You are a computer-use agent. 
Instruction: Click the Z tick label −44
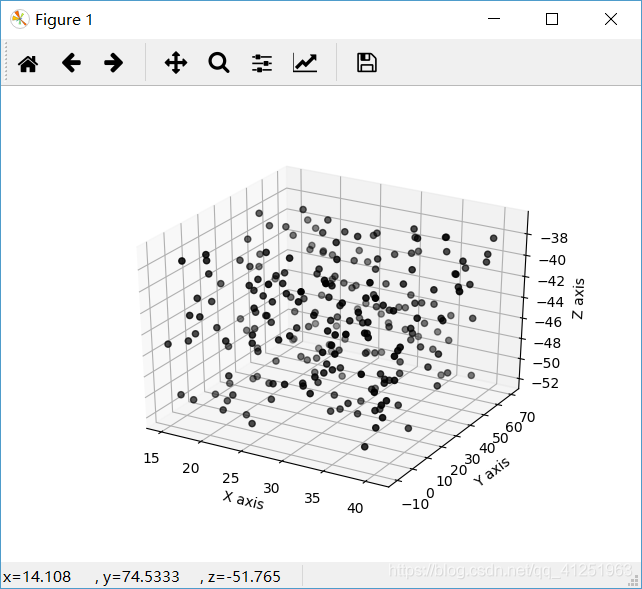[x=549, y=302]
